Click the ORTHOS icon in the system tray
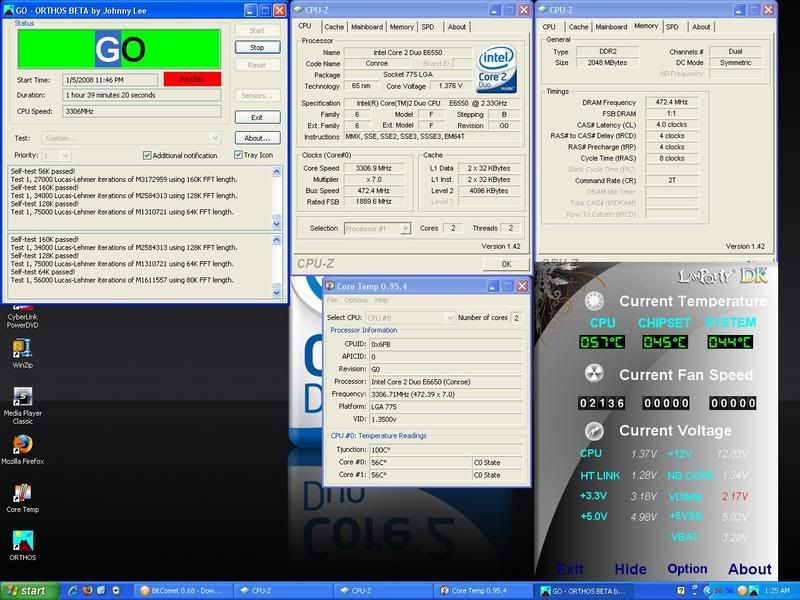 point(753,590)
